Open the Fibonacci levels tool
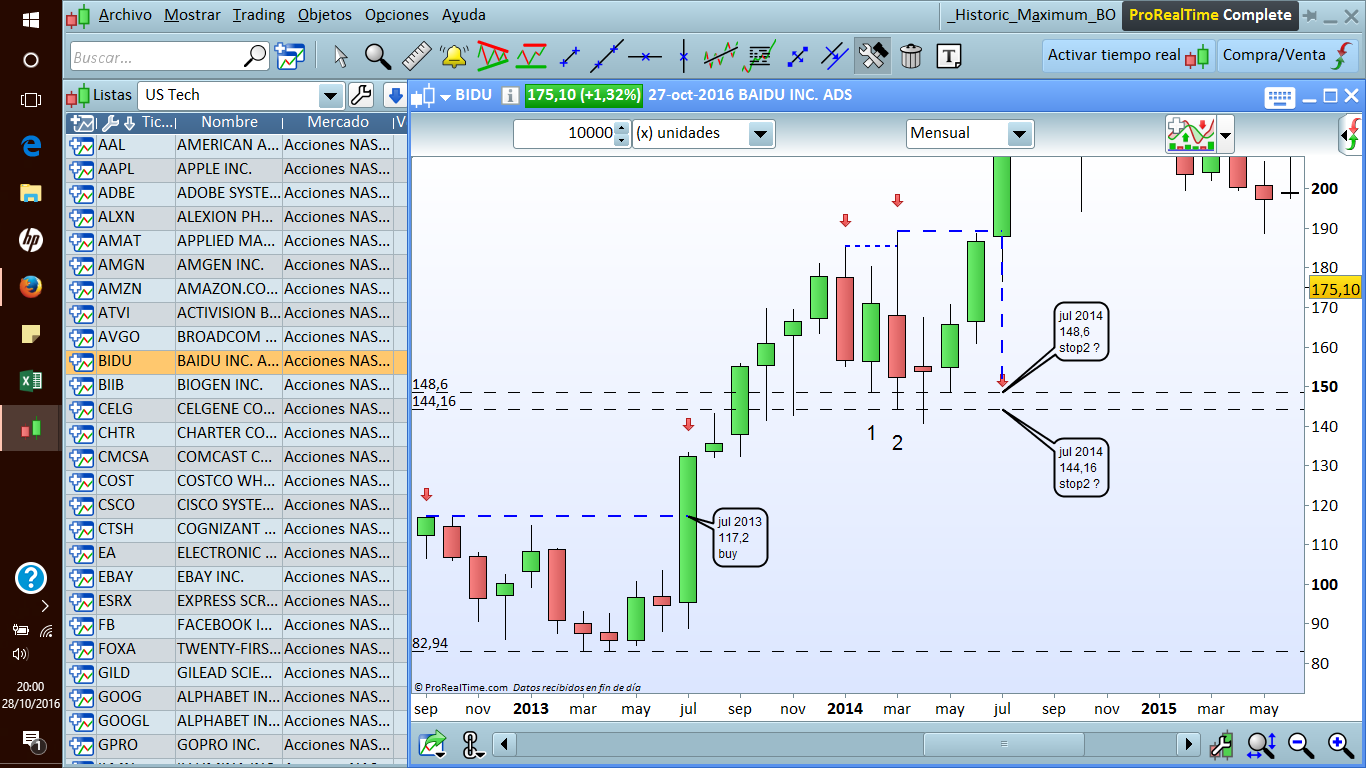Viewport: 1366px width, 768px height. click(x=761, y=56)
